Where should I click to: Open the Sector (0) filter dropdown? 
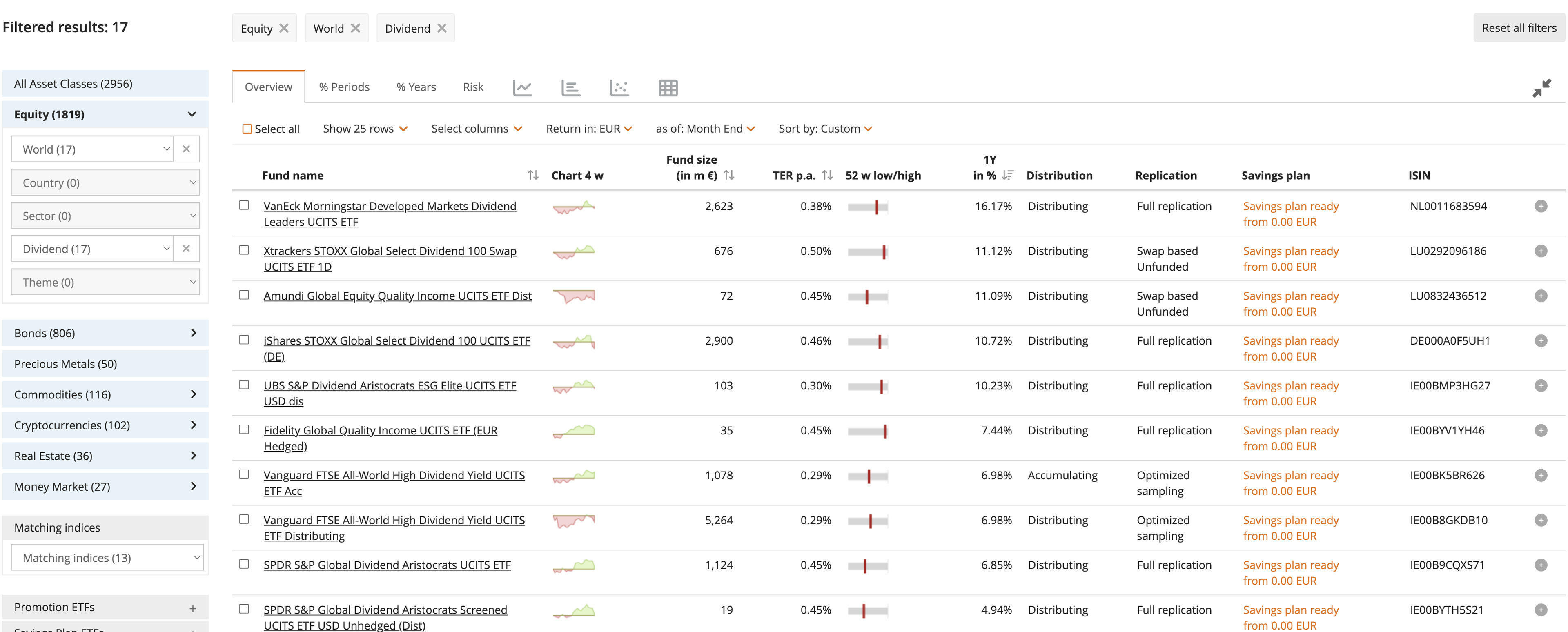105,216
